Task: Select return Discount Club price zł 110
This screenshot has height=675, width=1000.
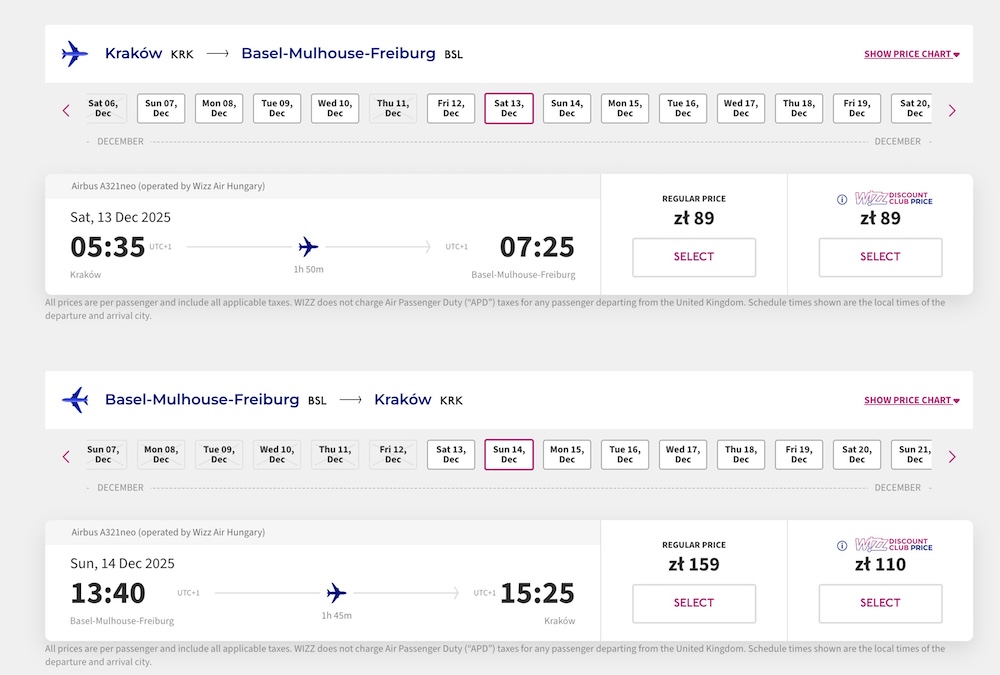Action: 880,604
